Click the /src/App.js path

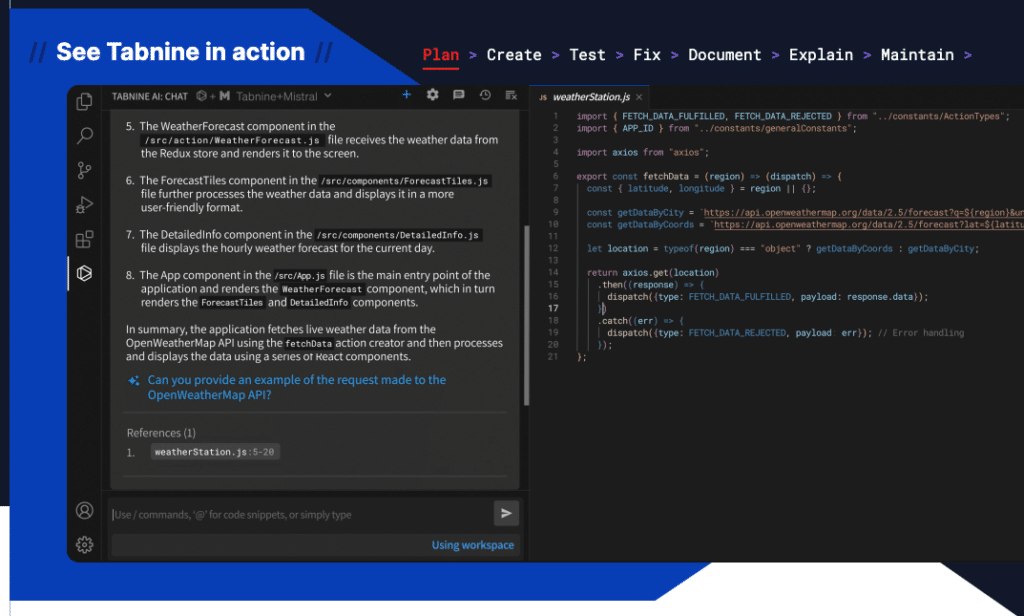tap(300, 276)
